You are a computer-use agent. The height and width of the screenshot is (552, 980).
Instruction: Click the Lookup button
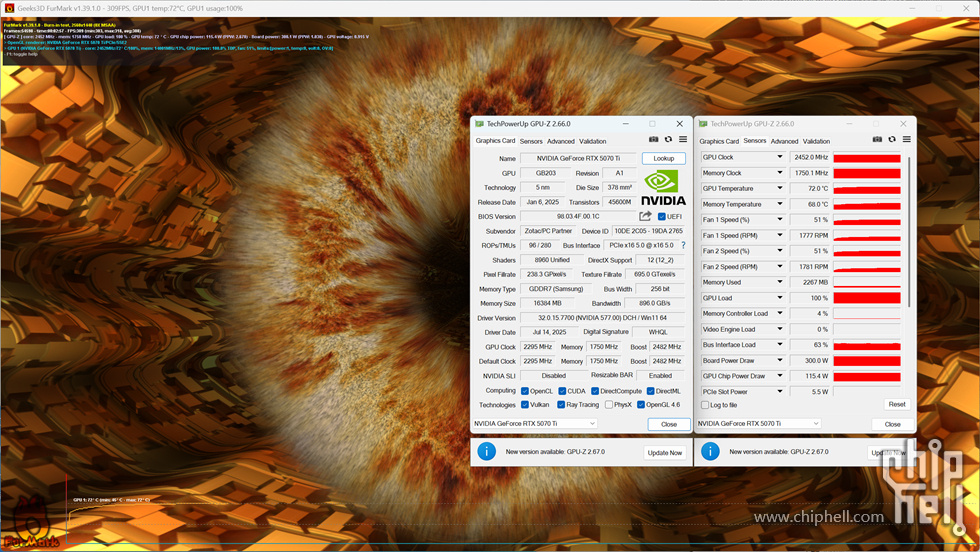[664, 158]
